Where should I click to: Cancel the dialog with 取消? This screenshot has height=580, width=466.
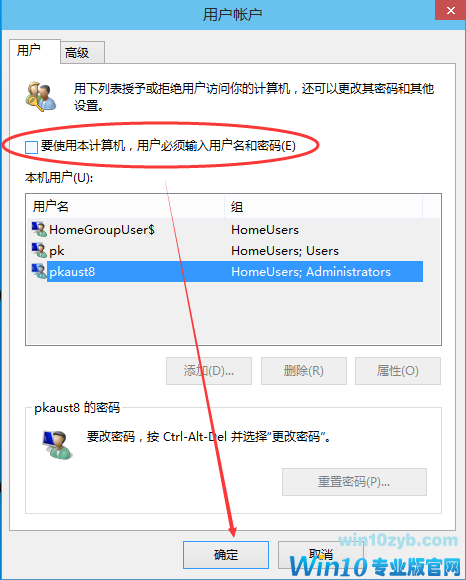pos(321,554)
